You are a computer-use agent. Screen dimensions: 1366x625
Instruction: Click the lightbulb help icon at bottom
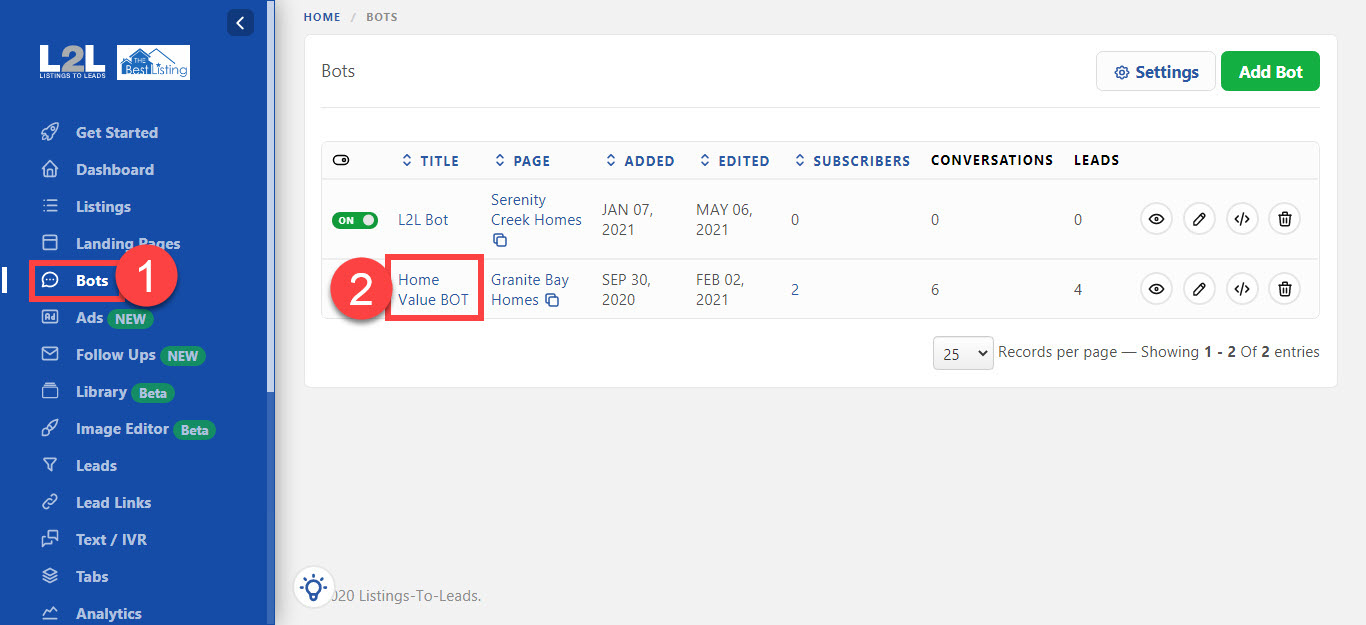[313, 587]
